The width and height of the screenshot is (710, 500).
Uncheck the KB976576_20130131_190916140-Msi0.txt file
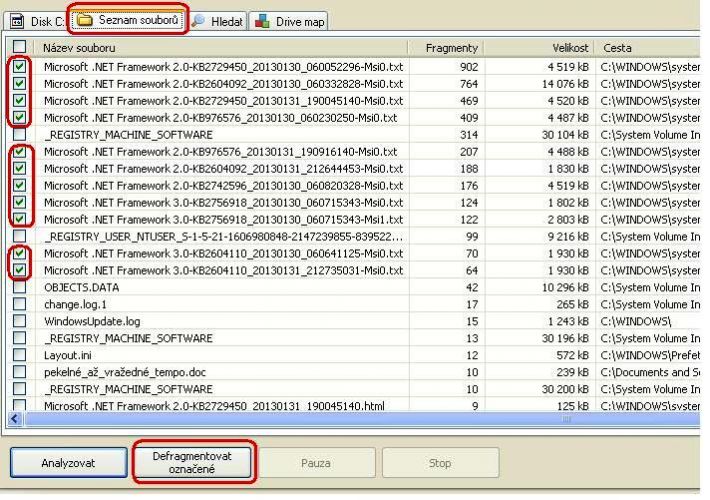[x=19, y=151]
